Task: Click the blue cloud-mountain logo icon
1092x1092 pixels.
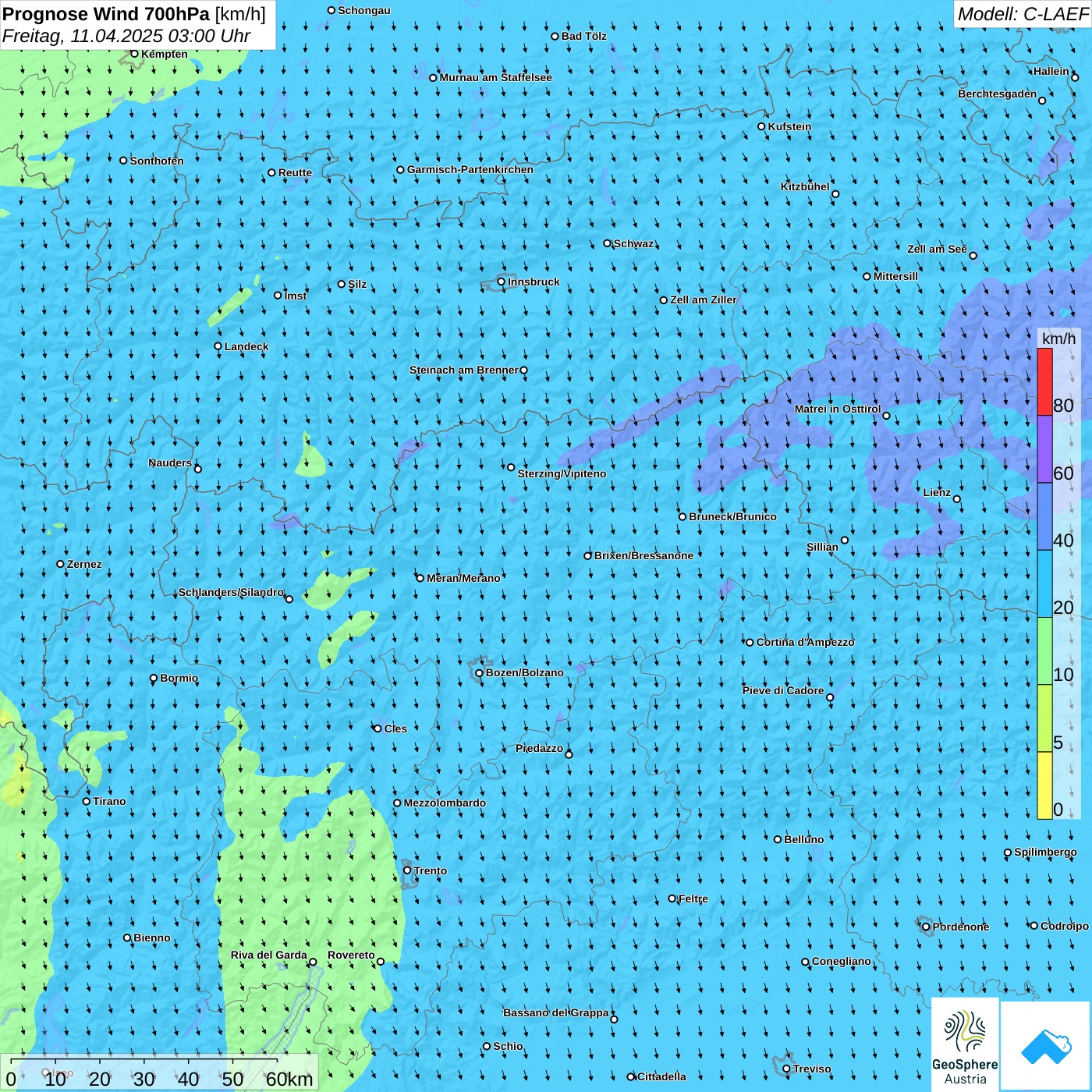Action: pos(1046,1046)
